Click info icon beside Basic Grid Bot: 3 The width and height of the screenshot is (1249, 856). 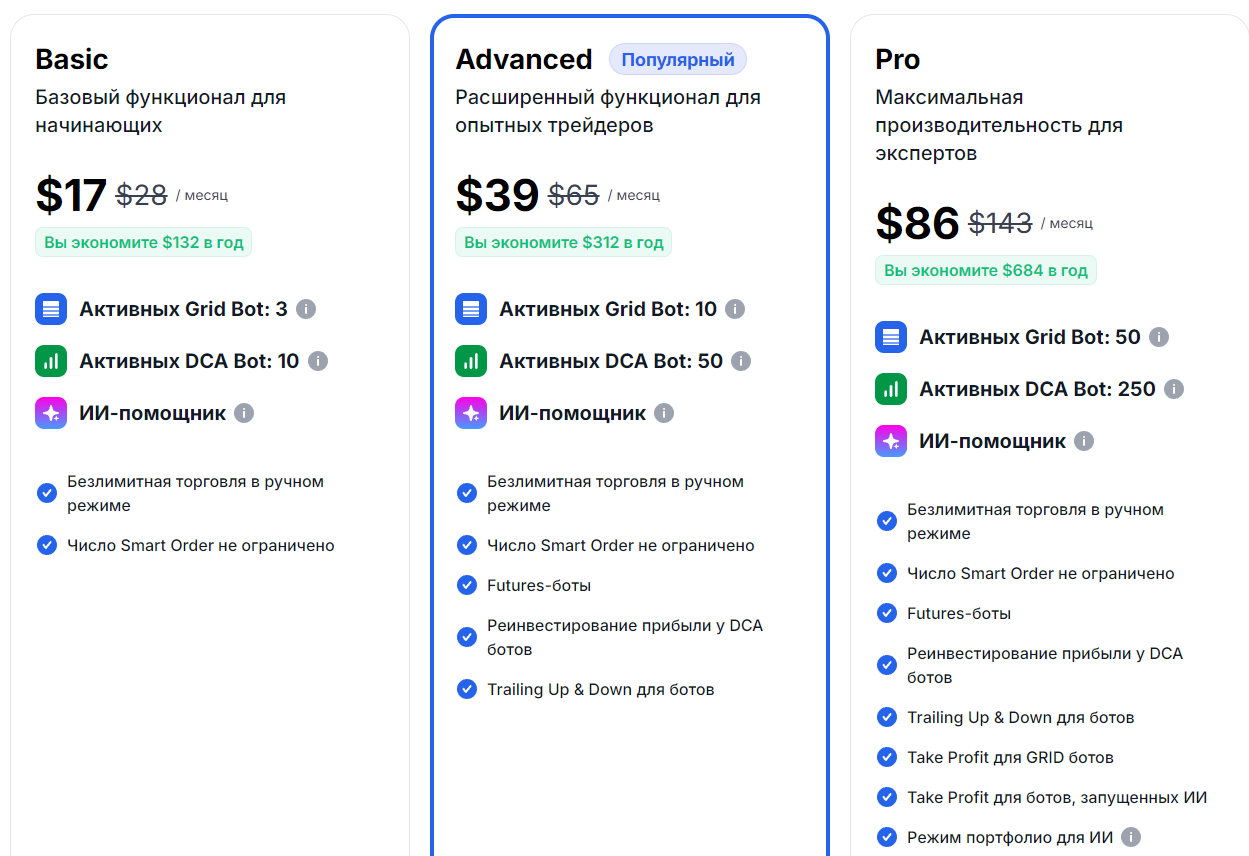pos(306,309)
